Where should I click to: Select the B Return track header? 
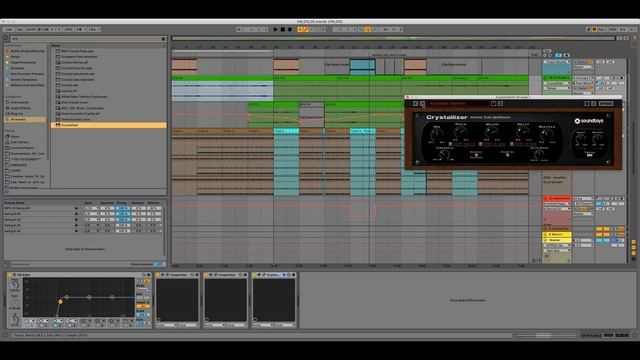coord(557,235)
